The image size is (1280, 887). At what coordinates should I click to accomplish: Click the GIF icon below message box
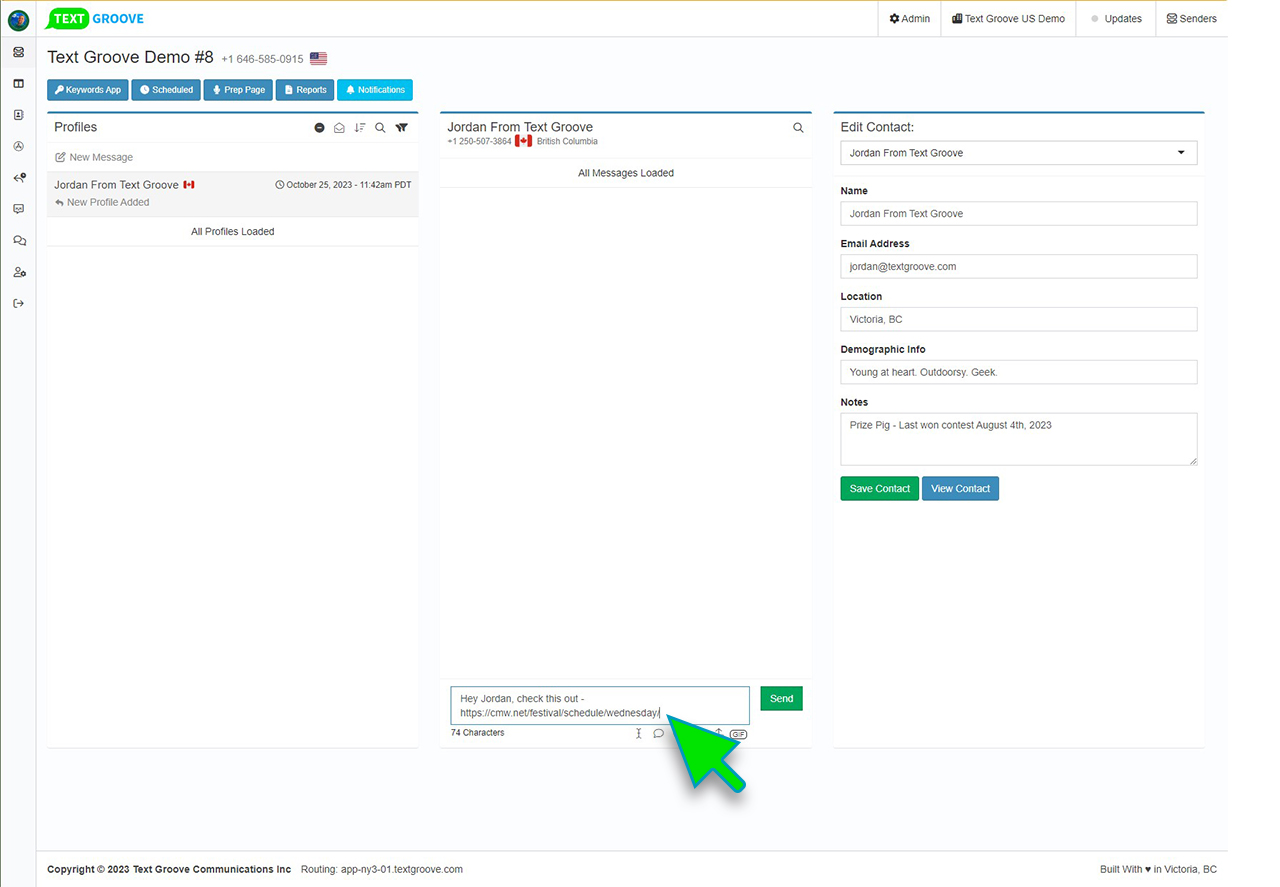pyautogui.click(x=738, y=734)
